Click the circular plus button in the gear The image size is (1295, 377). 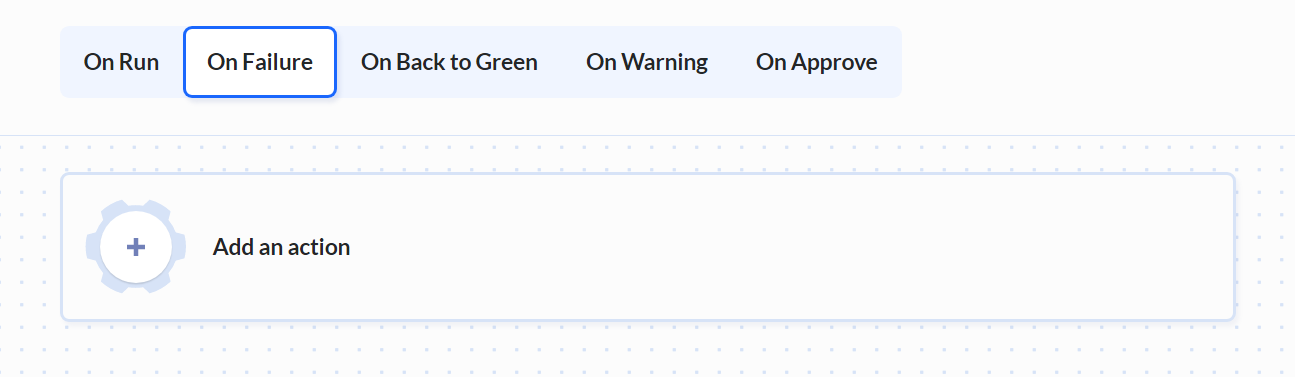click(136, 247)
